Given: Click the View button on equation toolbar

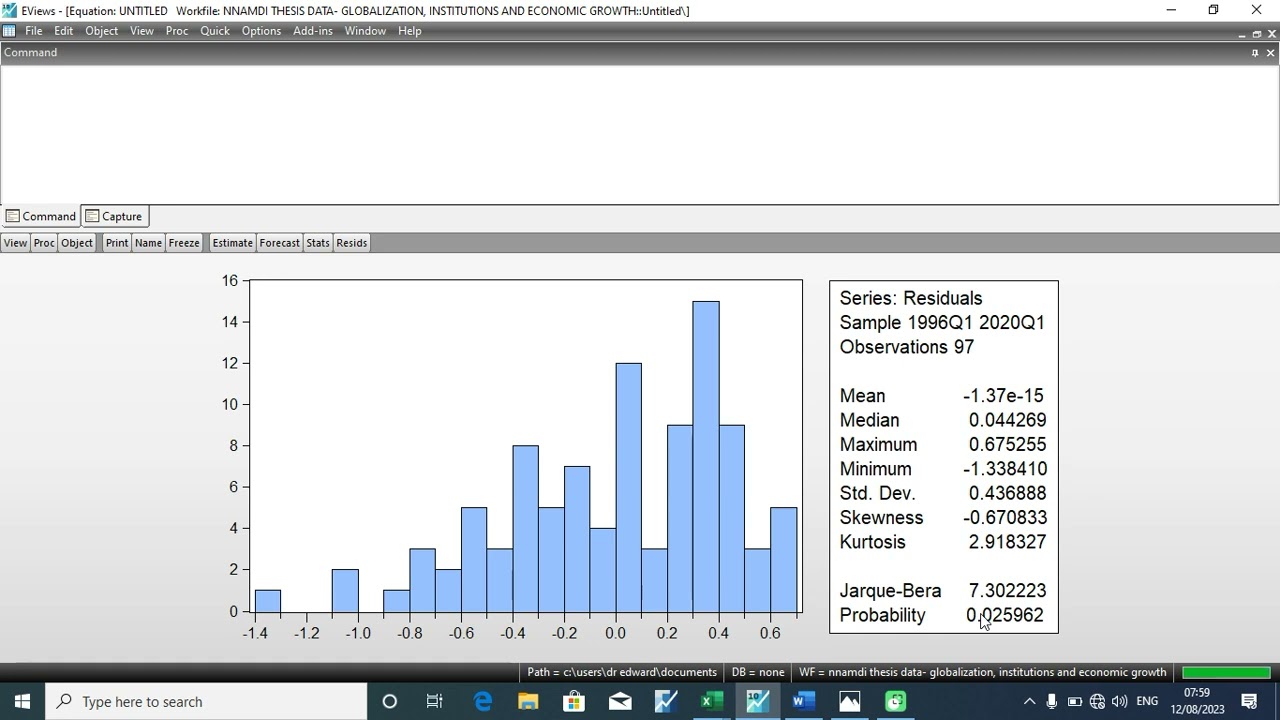Looking at the screenshot, I should coord(15,243).
